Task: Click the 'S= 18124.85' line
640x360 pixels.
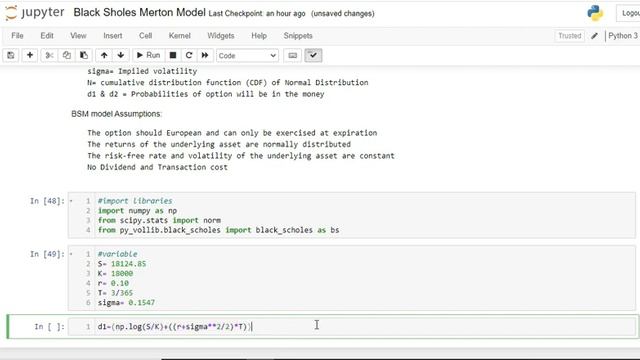Action: (122, 264)
